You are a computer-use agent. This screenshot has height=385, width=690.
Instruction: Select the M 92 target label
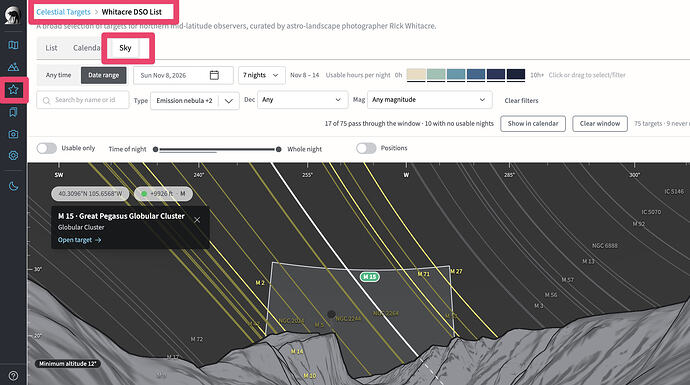point(639,224)
